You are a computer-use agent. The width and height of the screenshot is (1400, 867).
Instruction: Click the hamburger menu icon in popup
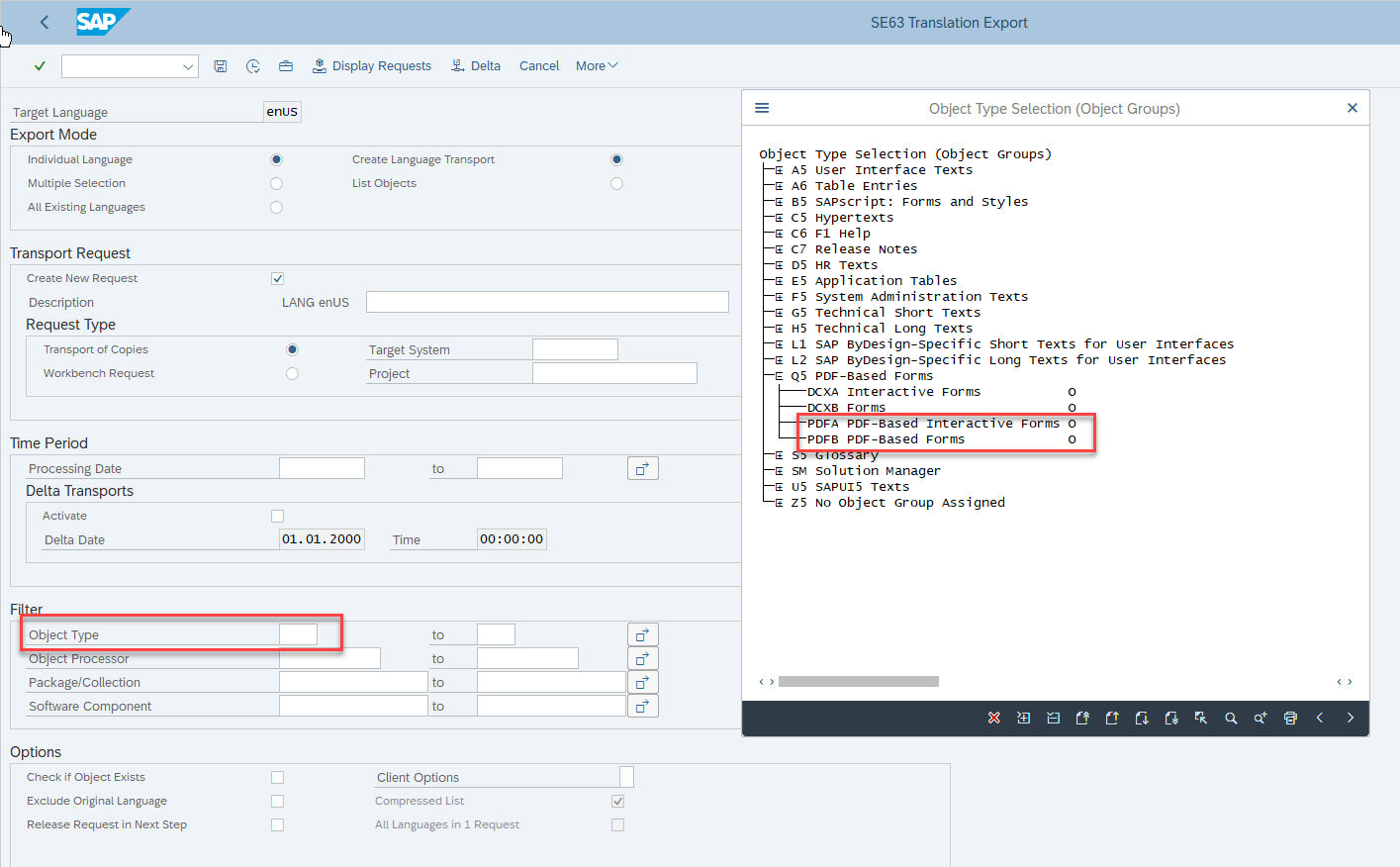tap(762, 108)
